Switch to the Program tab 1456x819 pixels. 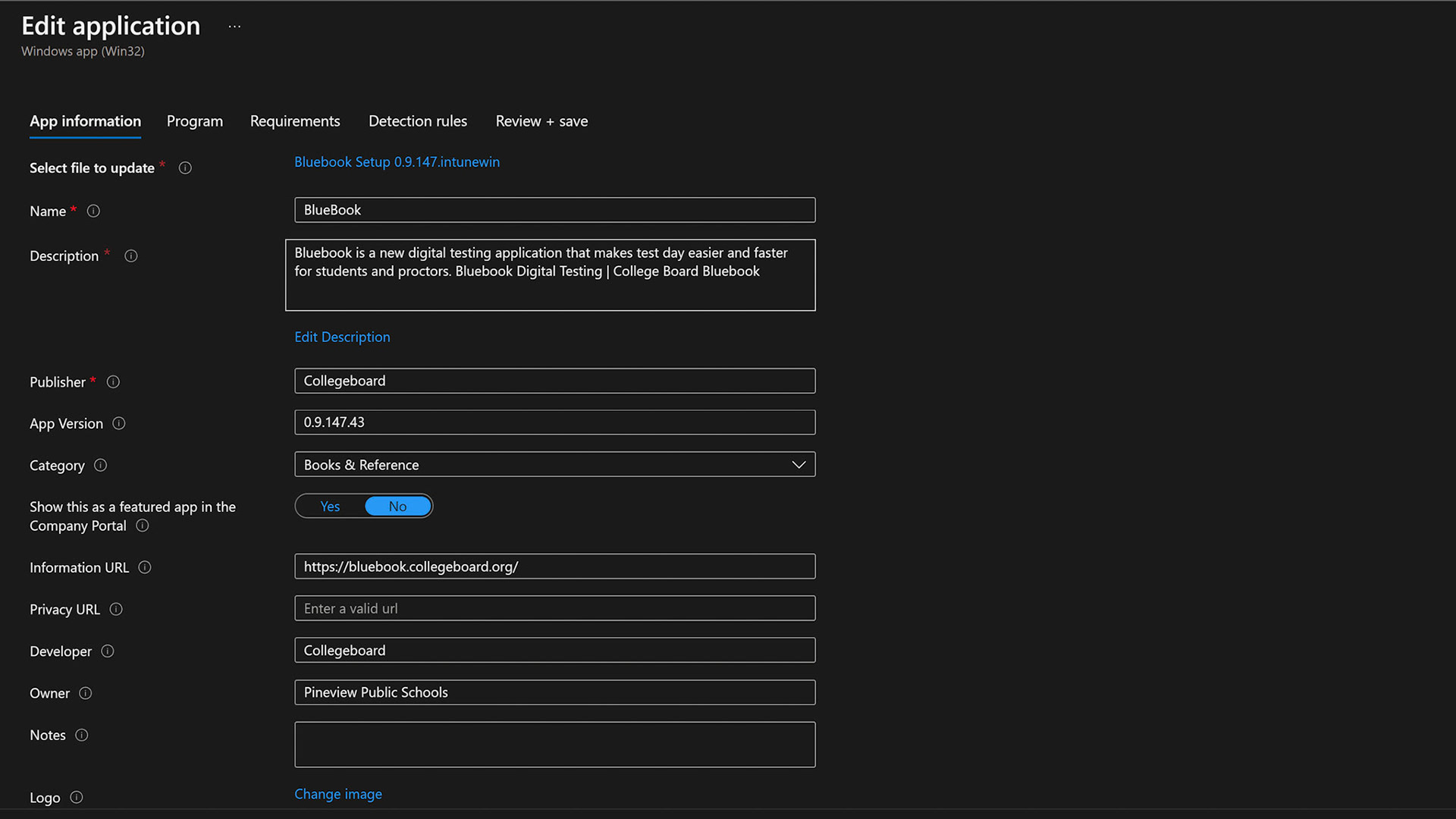[x=195, y=121]
